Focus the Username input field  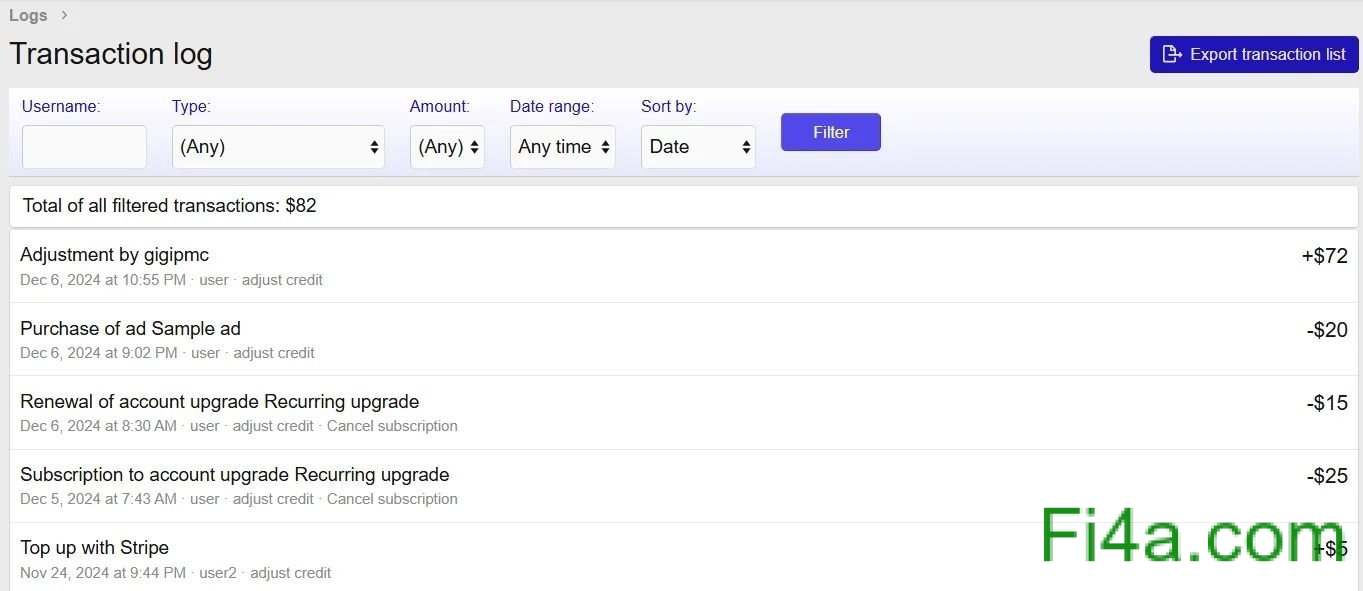point(84,147)
